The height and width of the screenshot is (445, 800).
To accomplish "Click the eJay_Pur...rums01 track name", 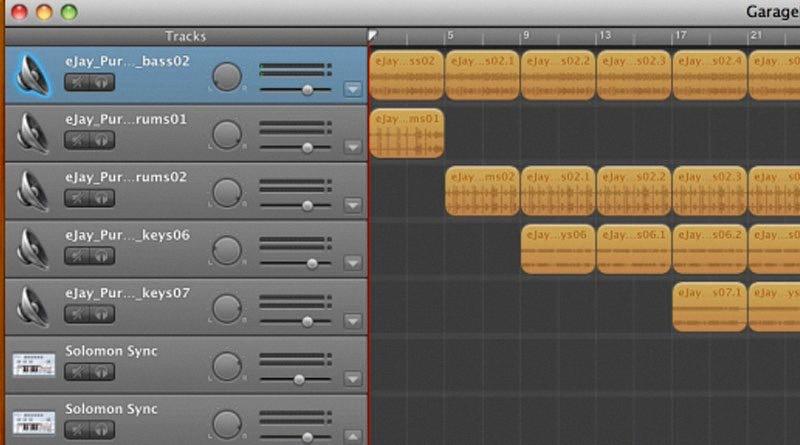I will point(126,119).
